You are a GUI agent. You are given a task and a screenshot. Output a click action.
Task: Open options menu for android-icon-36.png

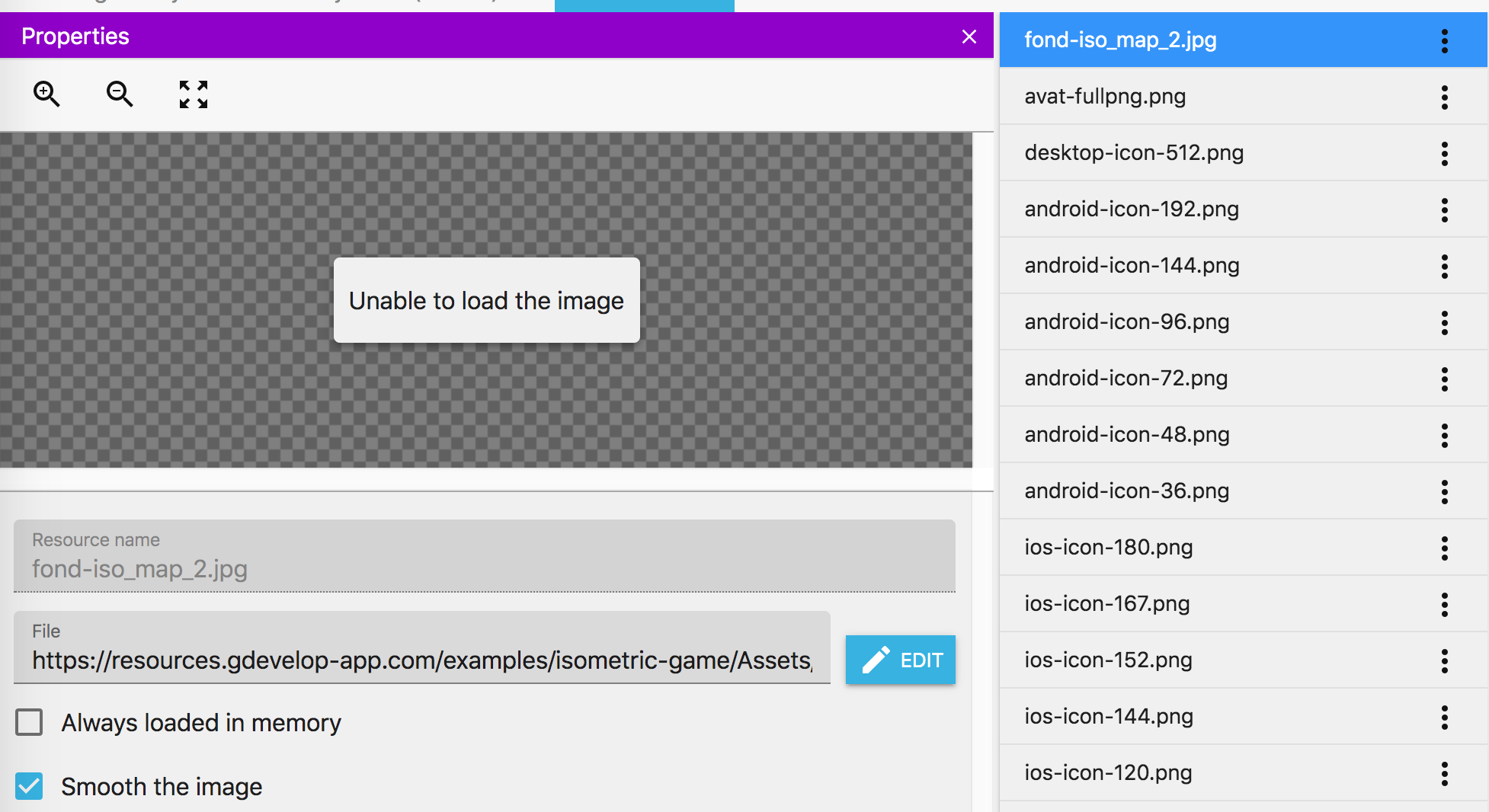[1444, 491]
